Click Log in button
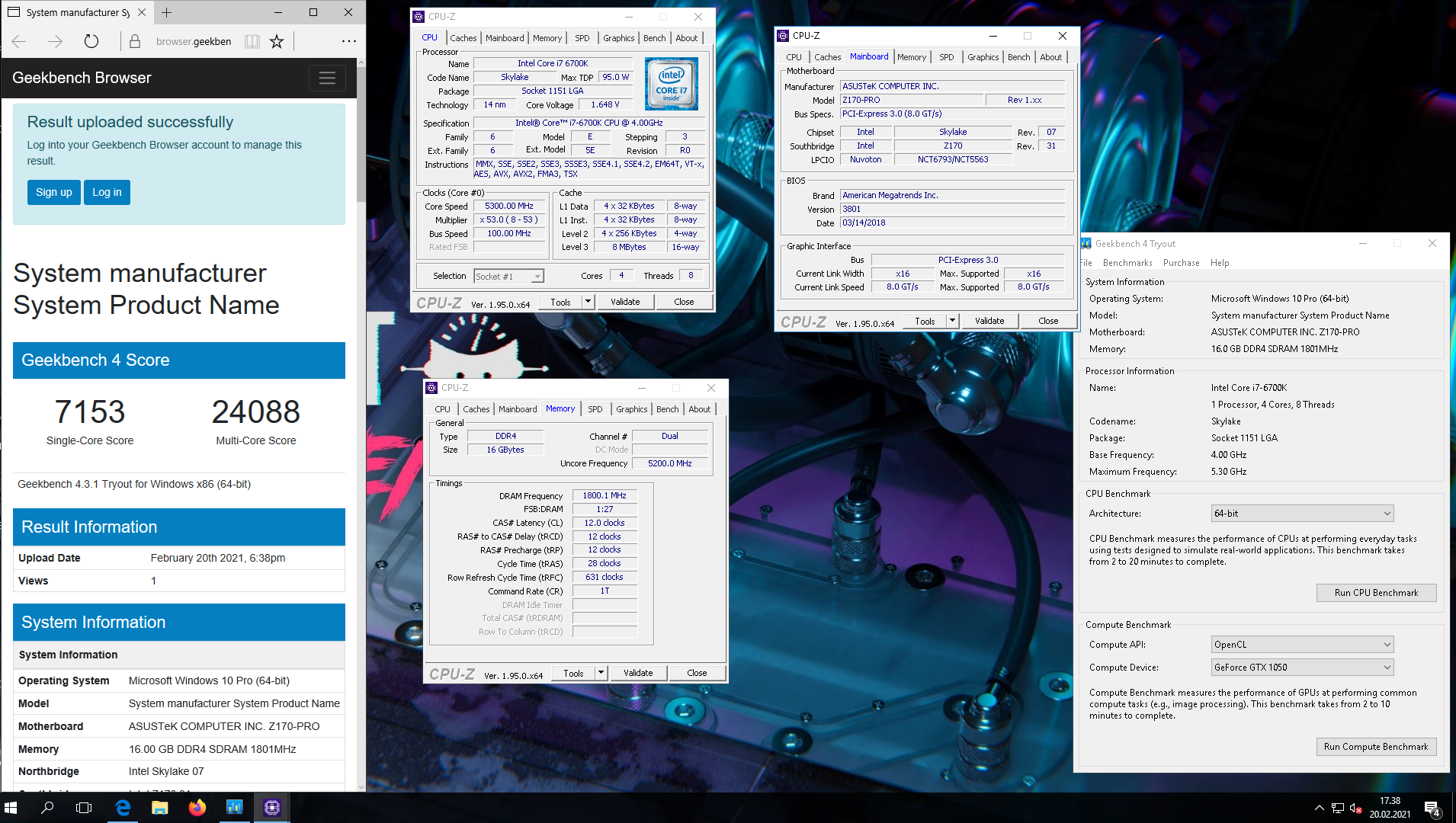1456x823 pixels. pyautogui.click(x=107, y=192)
